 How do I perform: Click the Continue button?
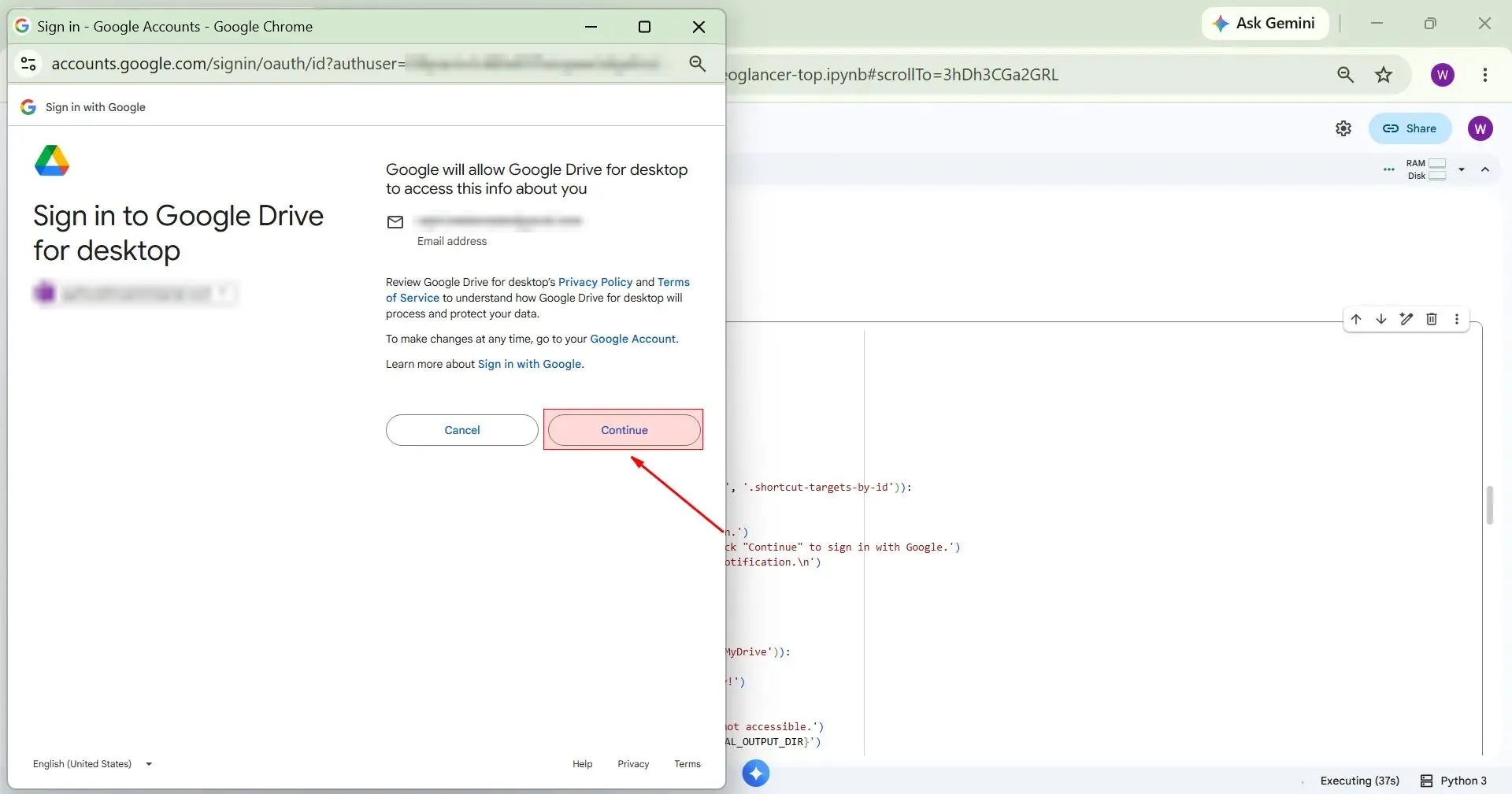(624, 430)
